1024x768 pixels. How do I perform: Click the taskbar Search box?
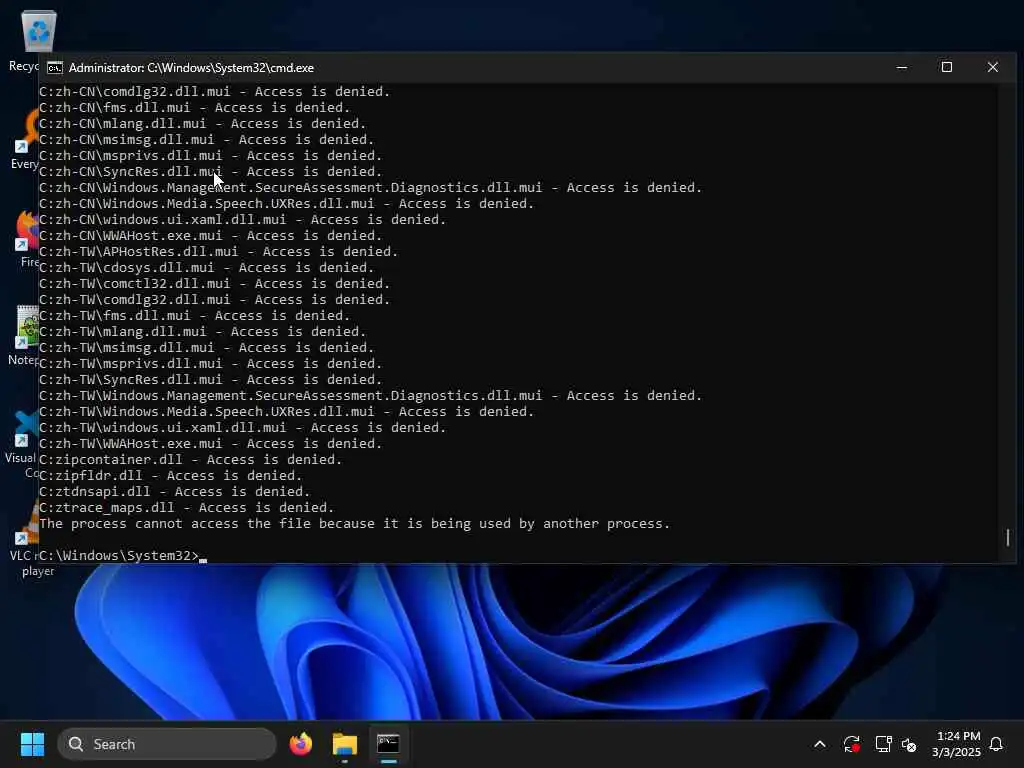click(x=167, y=744)
